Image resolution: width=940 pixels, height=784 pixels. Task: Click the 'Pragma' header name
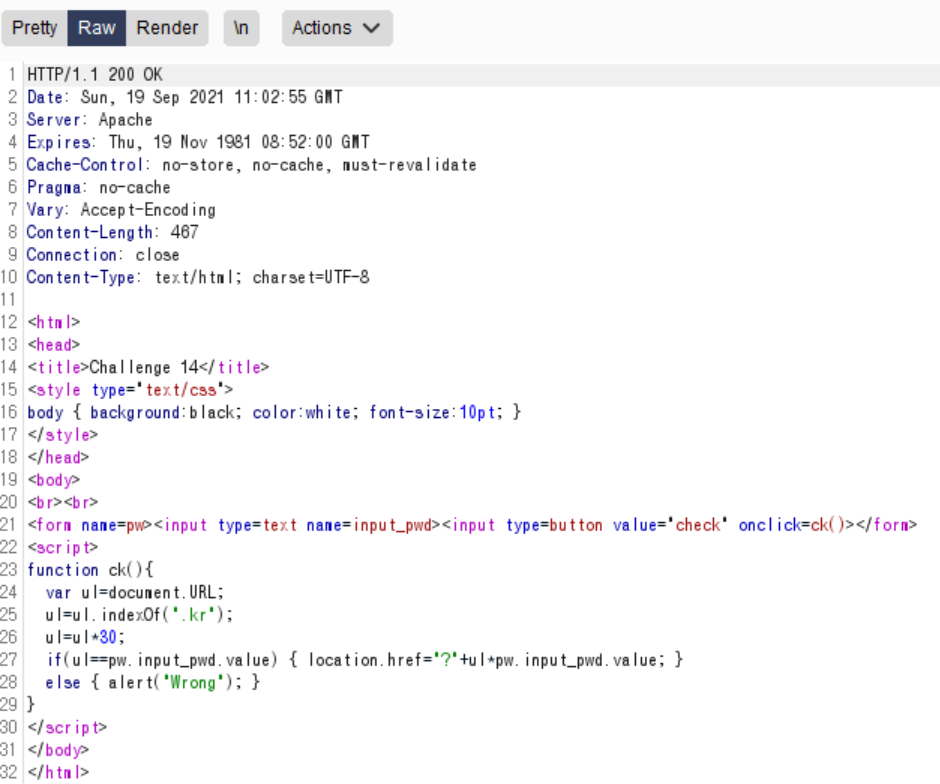pyautogui.click(x=53, y=188)
